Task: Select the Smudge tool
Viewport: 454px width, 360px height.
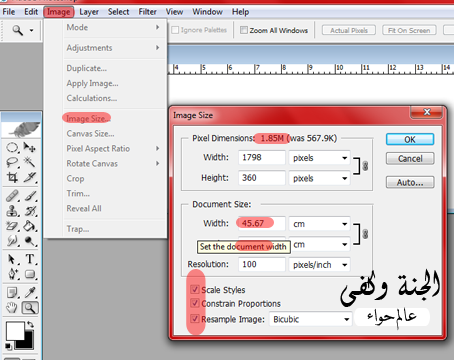Action: click(12, 241)
